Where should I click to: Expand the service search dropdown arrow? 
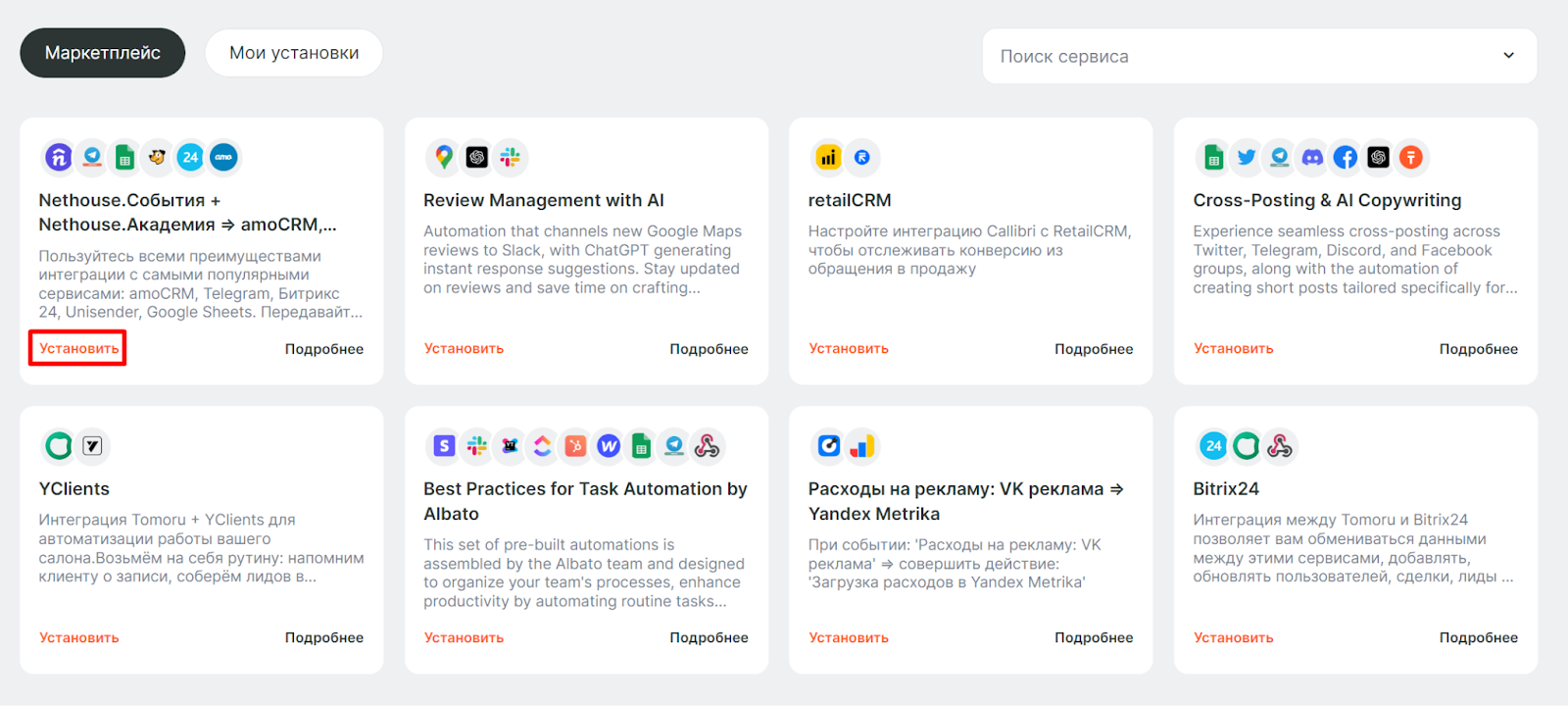point(1509,56)
